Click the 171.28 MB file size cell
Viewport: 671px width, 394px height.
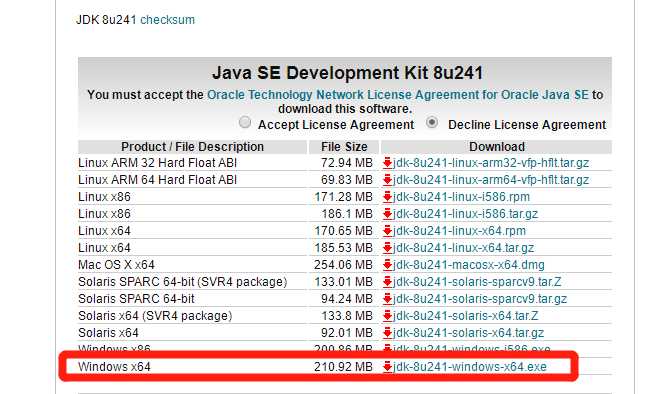tap(343, 197)
